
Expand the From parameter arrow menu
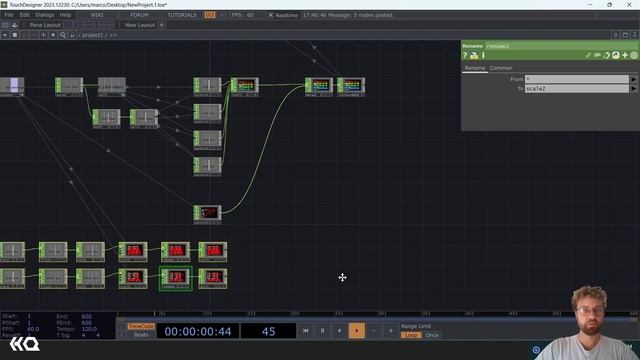[x=634, y=79]
